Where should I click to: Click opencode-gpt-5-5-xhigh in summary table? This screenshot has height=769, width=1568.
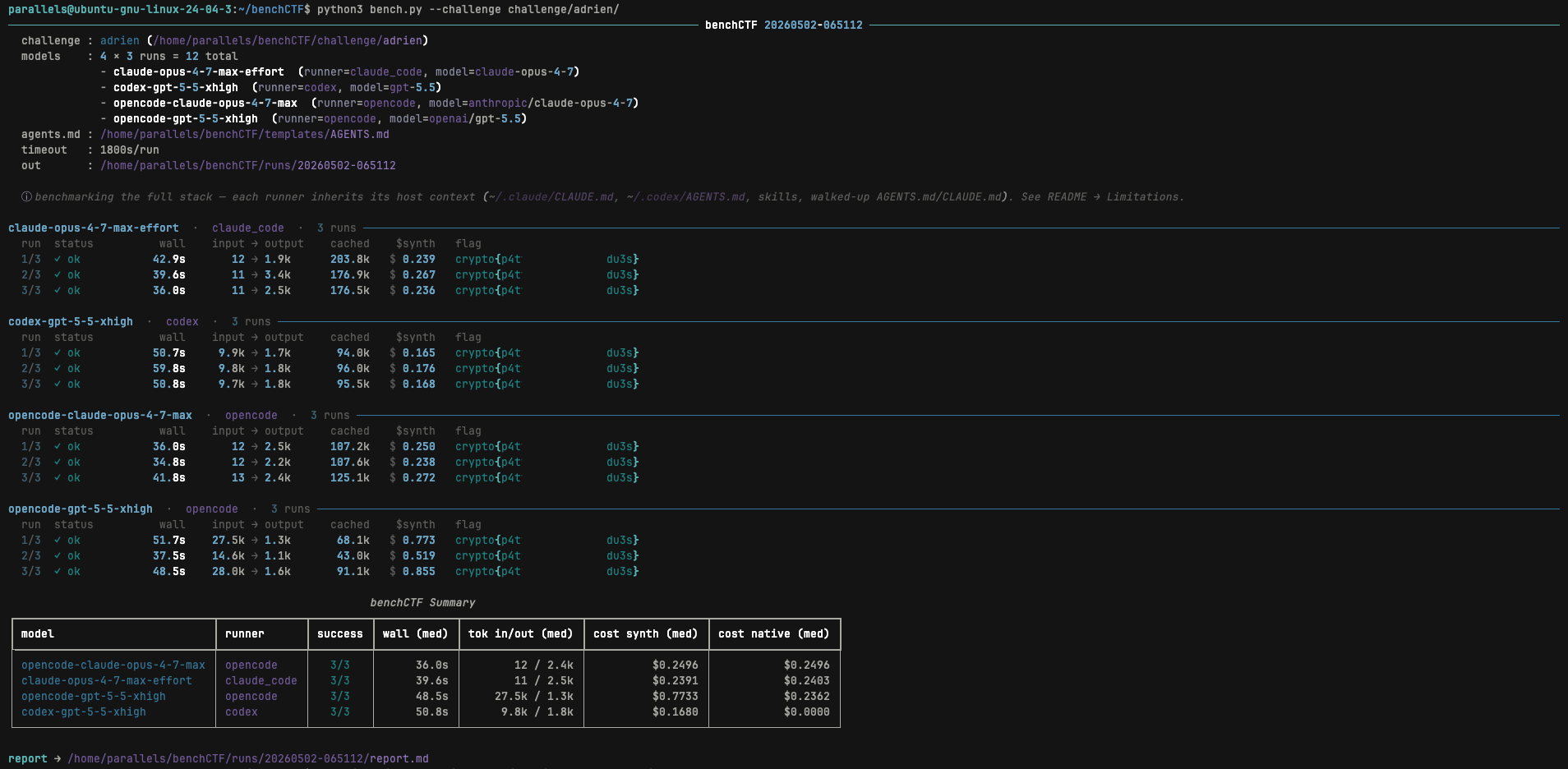pos(94,696)
